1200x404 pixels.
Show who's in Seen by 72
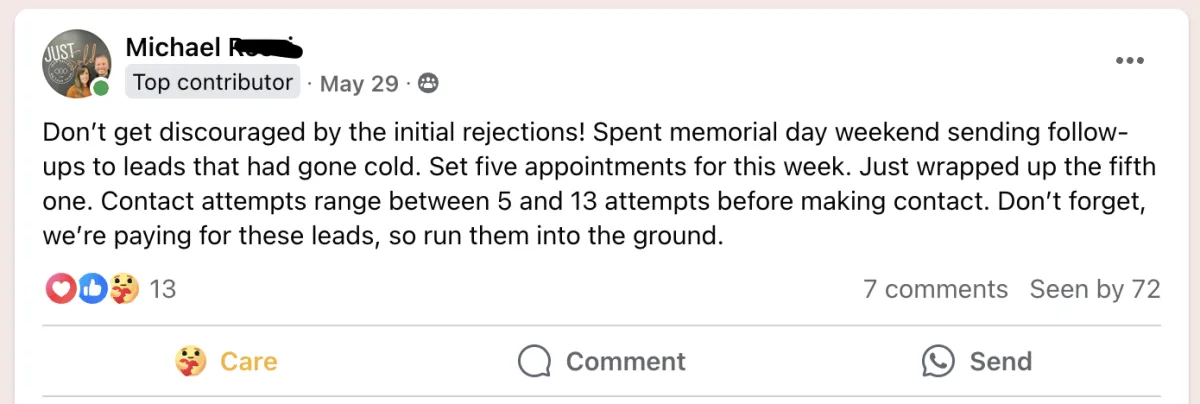coord(1095,290)
